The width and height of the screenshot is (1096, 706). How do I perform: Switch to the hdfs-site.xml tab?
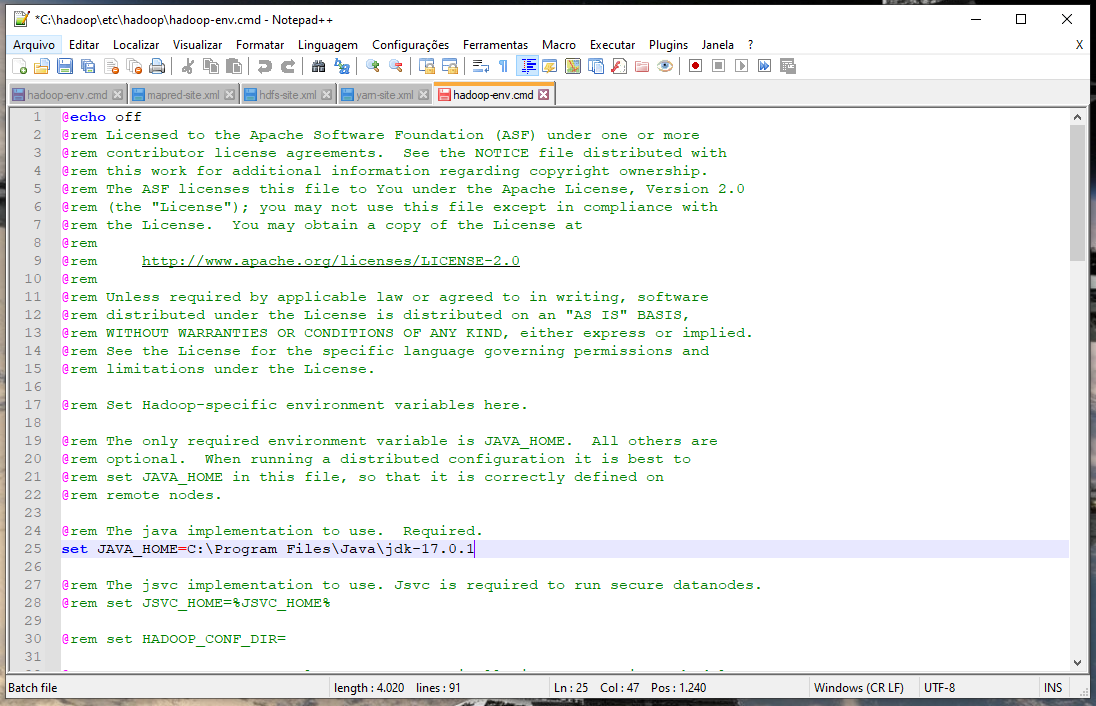tap(287, 95)
